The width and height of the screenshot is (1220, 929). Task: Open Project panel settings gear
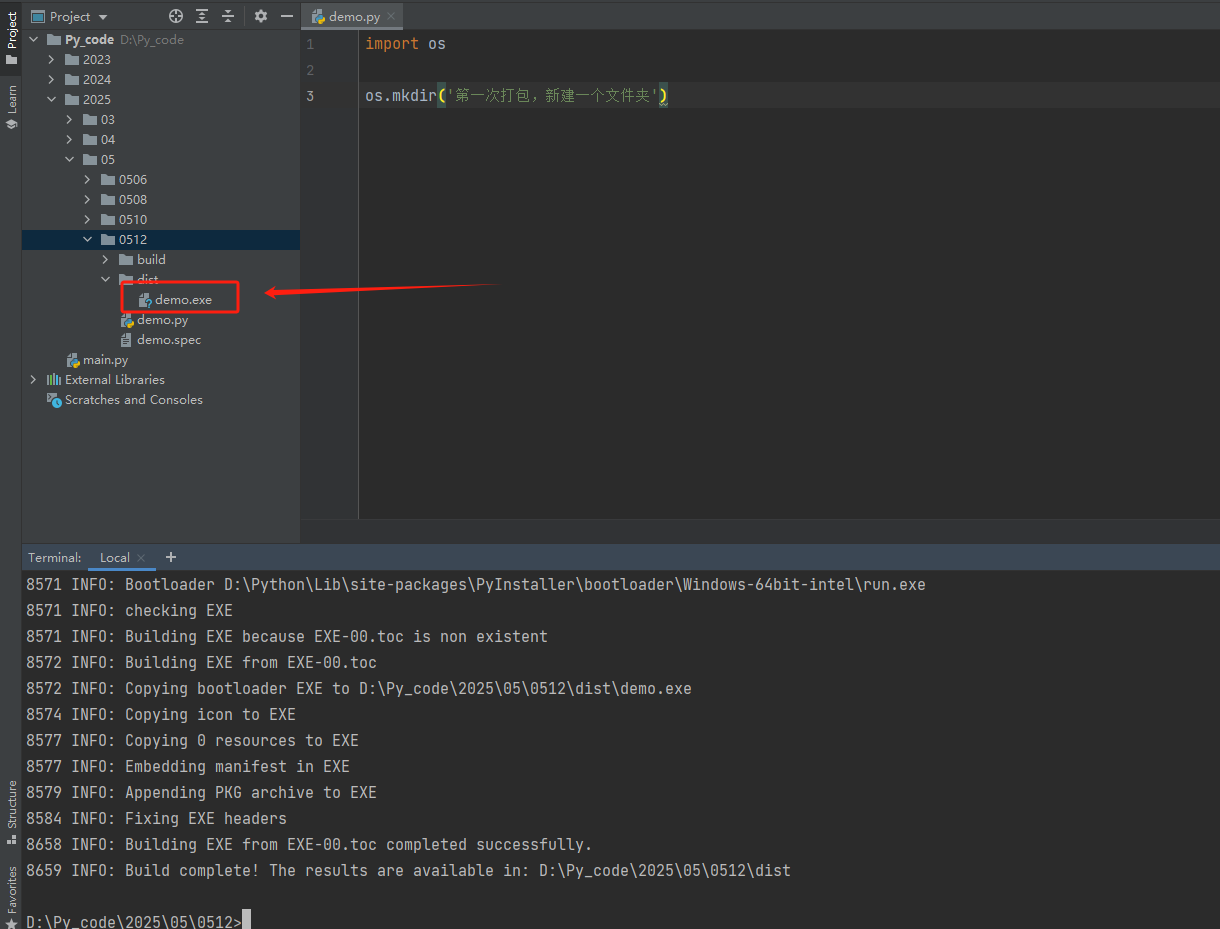pyautogui.click(x=261, y=16)
